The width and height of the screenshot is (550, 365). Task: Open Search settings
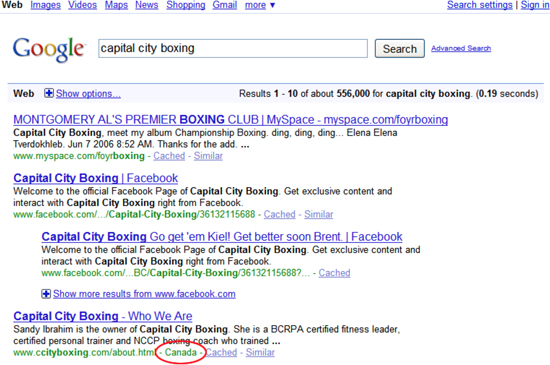[x=479, y=5]
